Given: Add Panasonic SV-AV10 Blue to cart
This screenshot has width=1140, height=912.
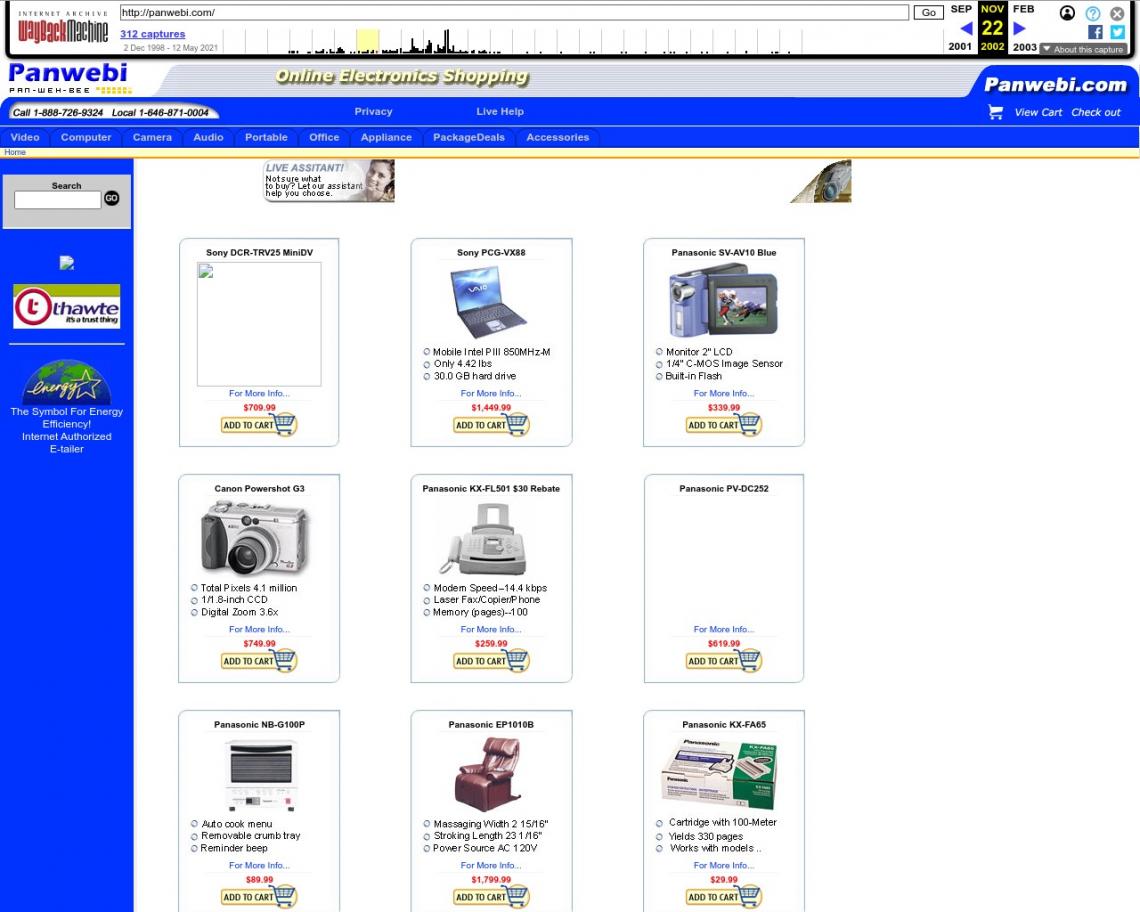Looking at the screenshot, I should pos(723,425).
